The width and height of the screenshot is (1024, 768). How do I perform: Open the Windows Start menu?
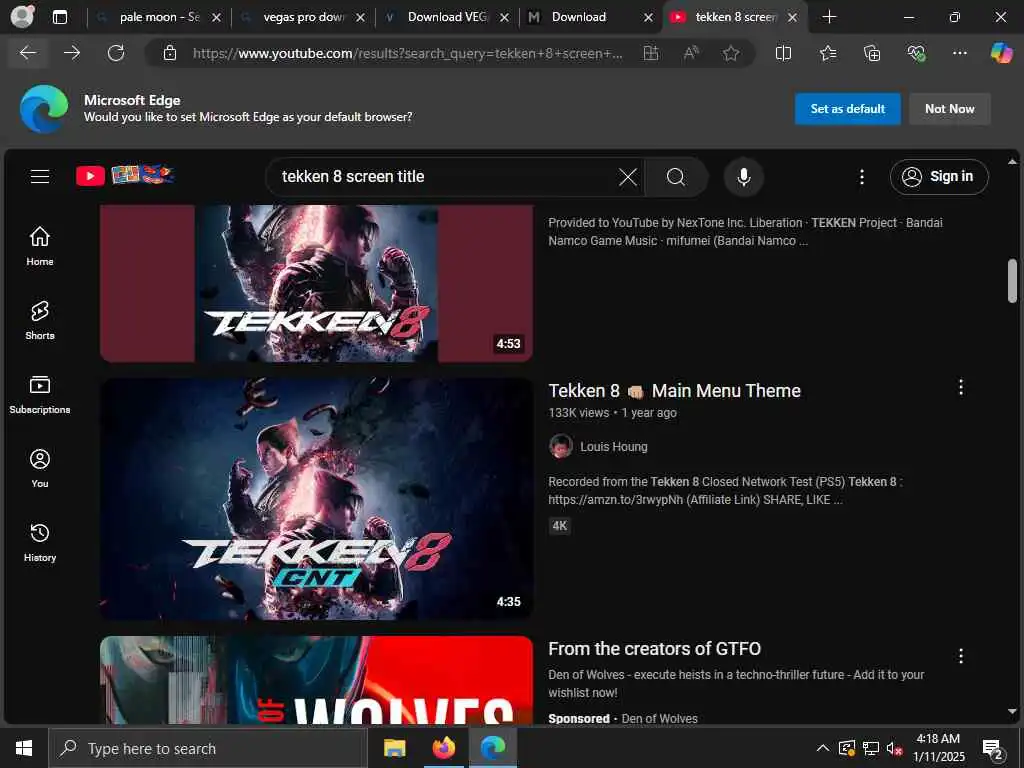pyautogui.click(x=24, y=748)
